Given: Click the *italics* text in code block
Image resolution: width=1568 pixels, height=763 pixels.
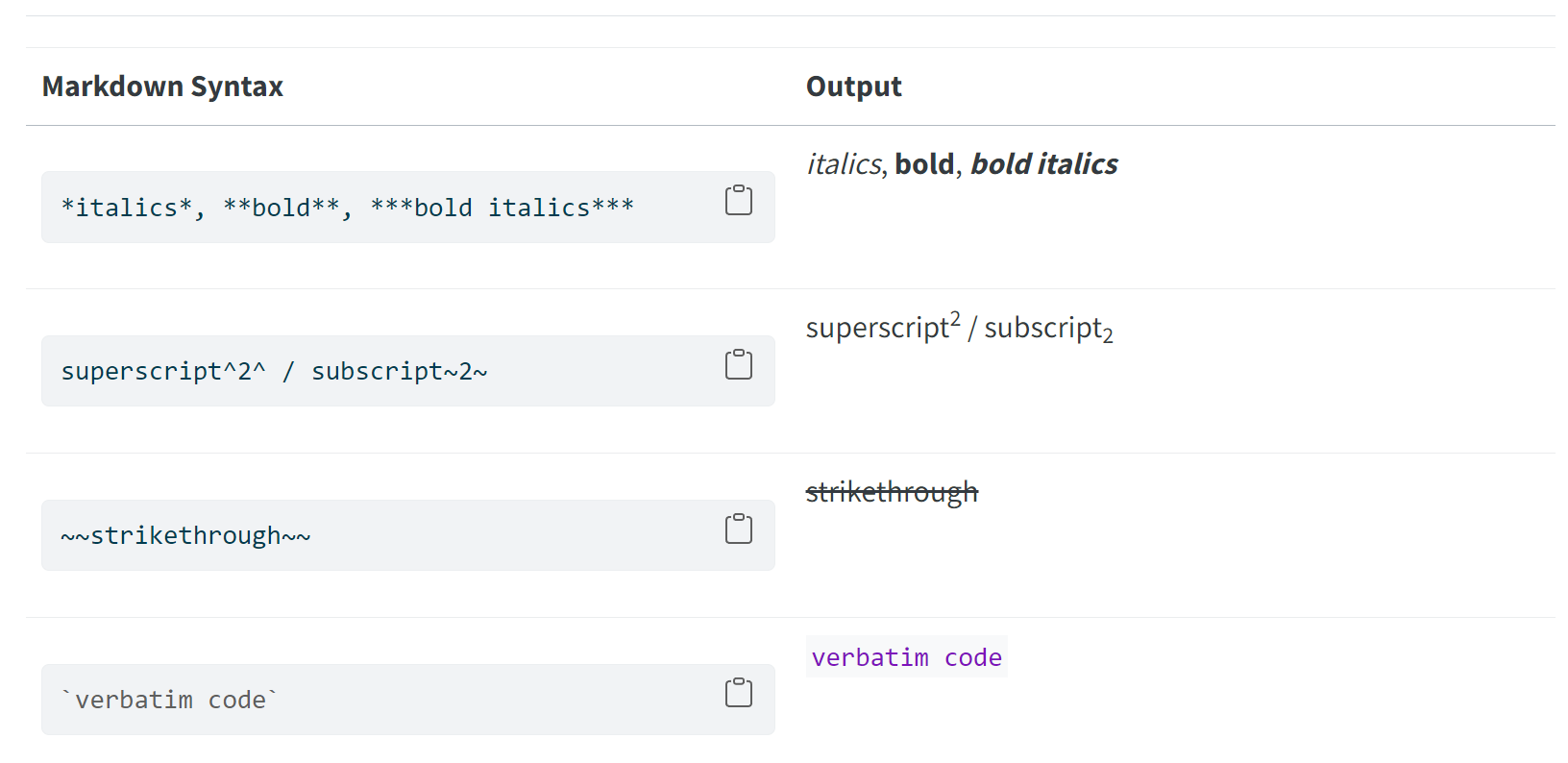Looking at the screenshot, I should (x=127, y=208).
